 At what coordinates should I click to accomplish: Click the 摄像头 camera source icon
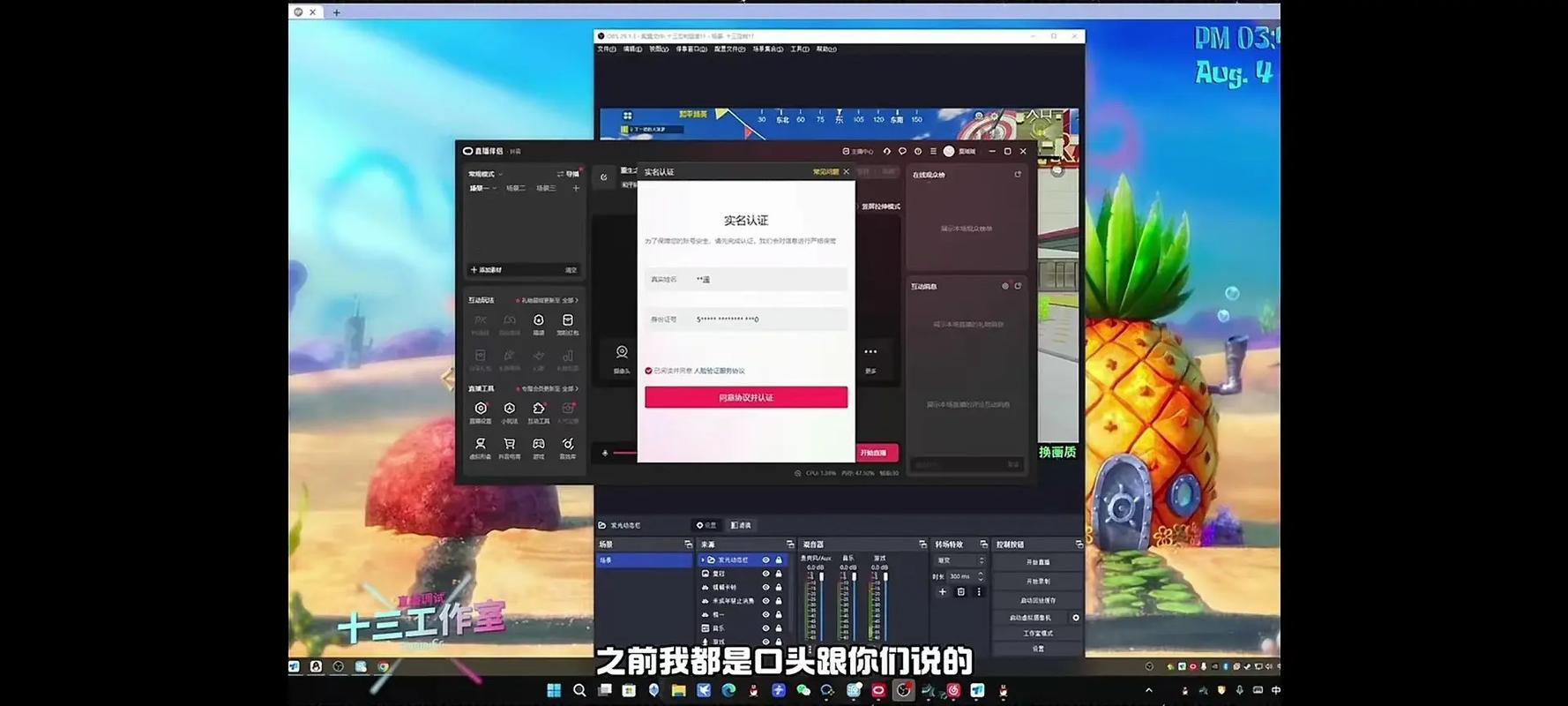(x=622, y=353)
